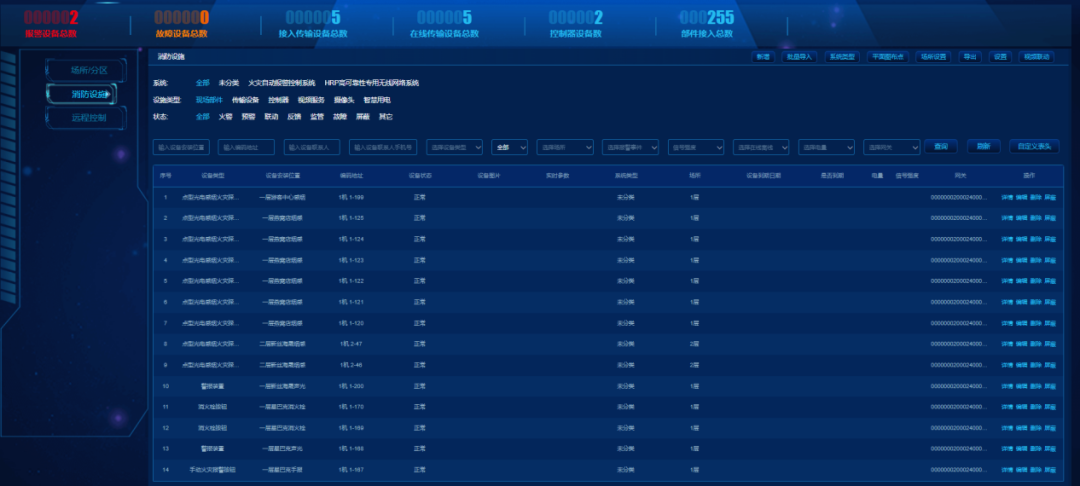This screenshot has height=486, width=1080.
Task: Click 删除 on the second table row
Action: click(x=1036, y=217)
